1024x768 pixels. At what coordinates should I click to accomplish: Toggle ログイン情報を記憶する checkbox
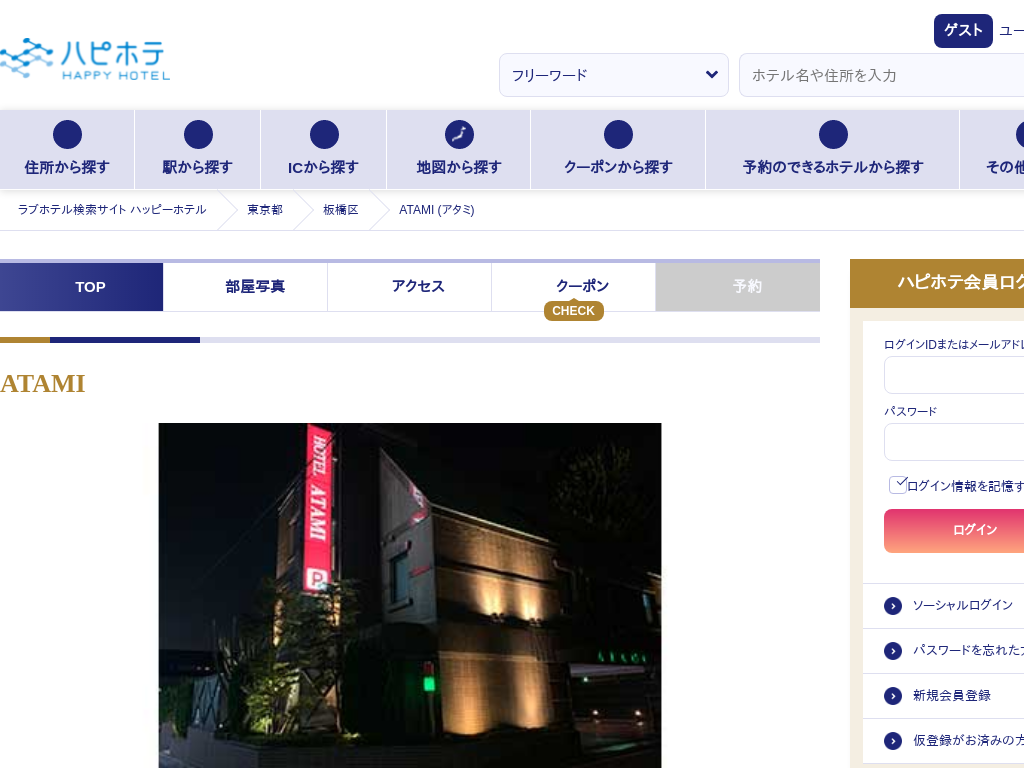[898, 485]
